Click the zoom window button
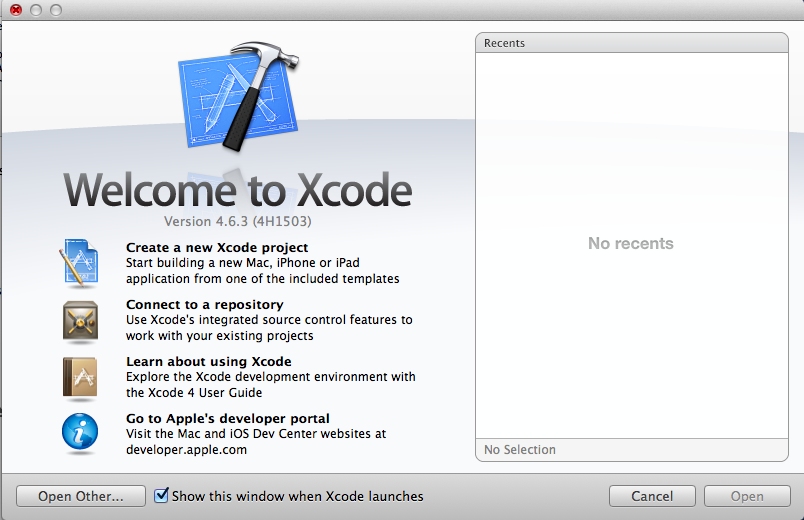Image resolution: width=804 pixels, height=520 pixels. [56, 10]
